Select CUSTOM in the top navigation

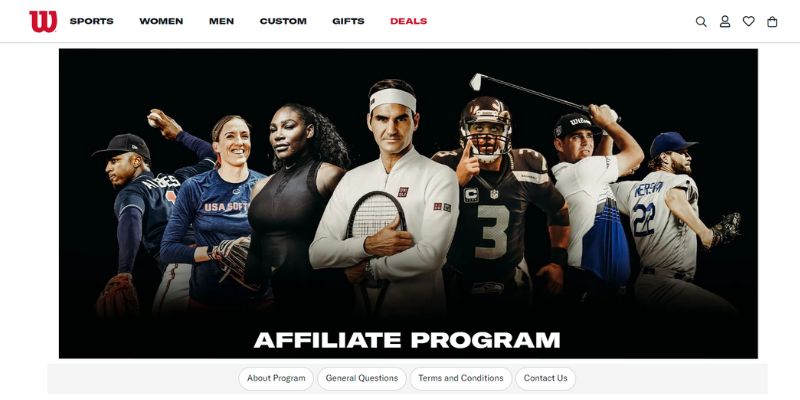click(283, 21)
